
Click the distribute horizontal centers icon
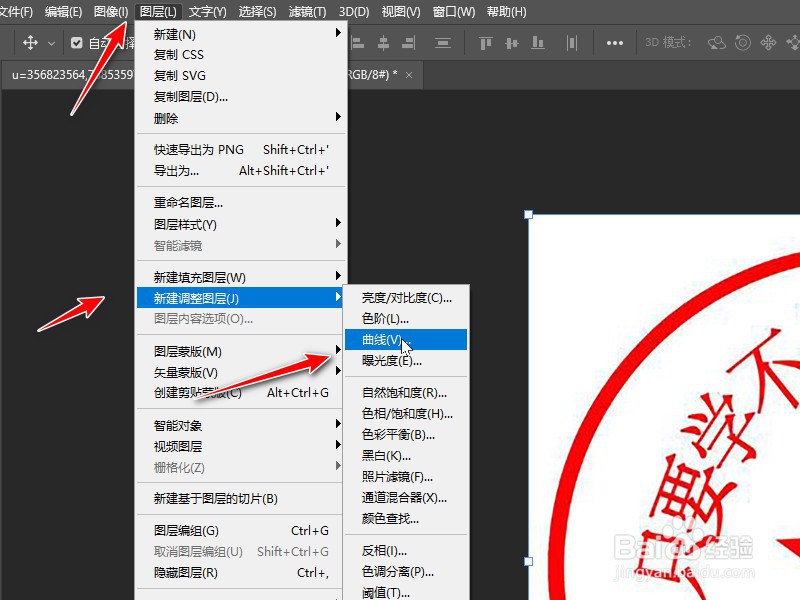(570, 43)
